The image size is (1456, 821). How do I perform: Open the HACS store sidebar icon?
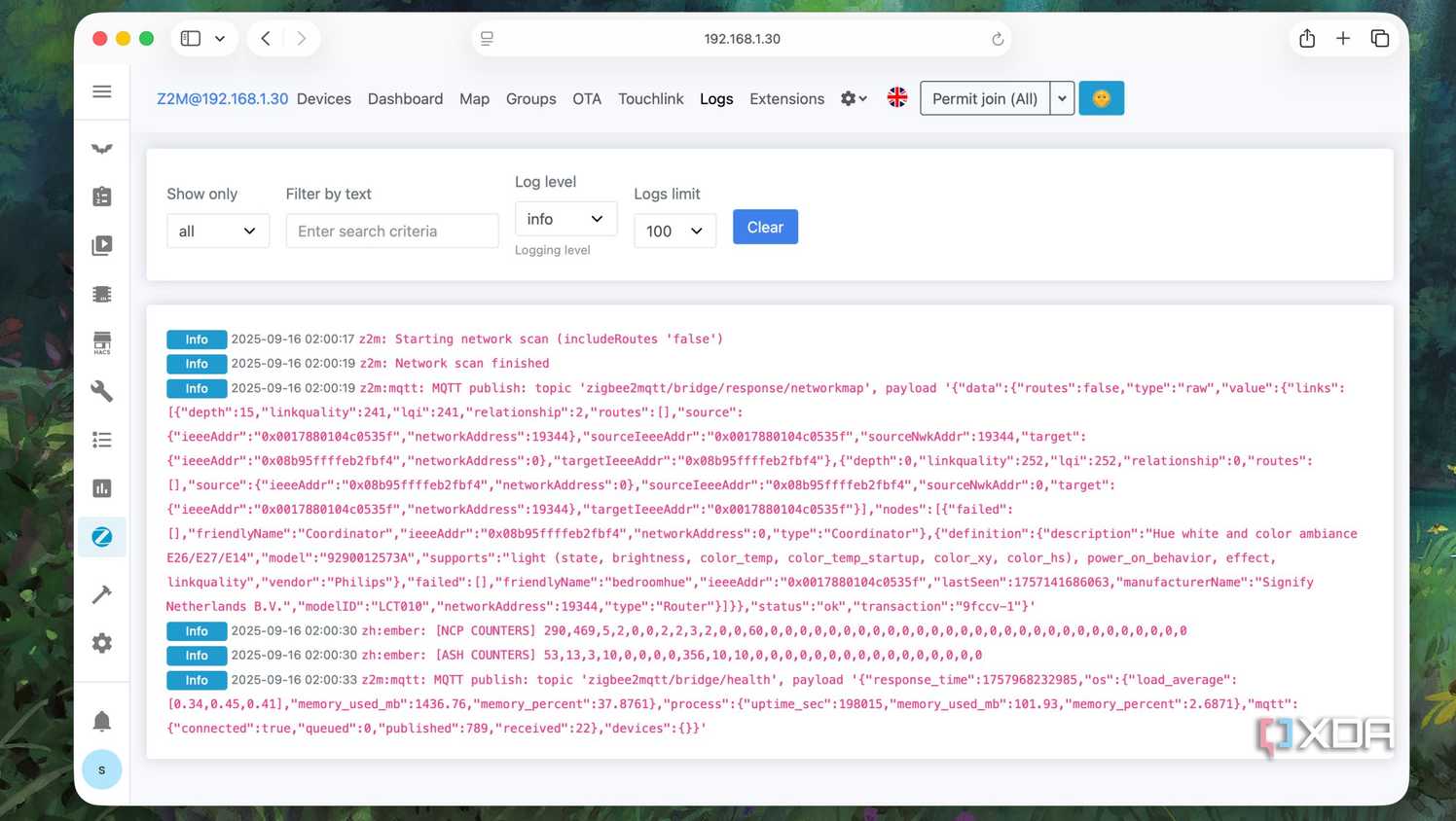click(x=101, y=342)
